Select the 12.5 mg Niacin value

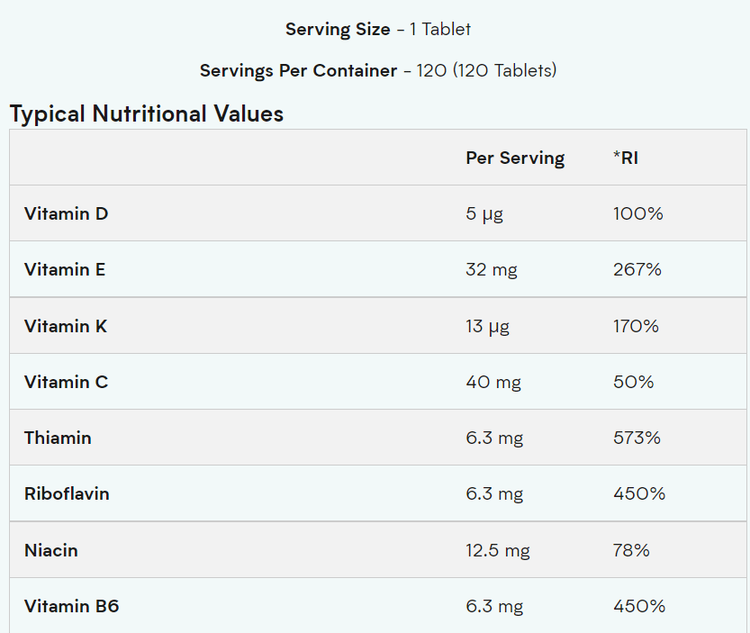tap(498, 550)
